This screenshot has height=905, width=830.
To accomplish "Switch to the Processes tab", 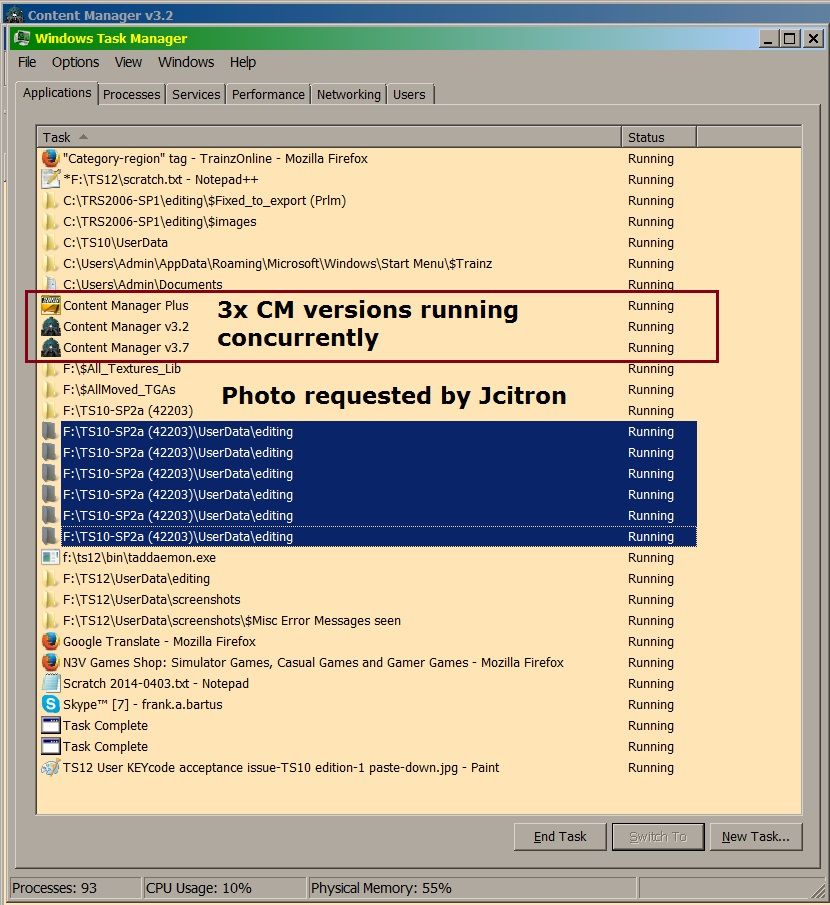I will tap(132, 94).
